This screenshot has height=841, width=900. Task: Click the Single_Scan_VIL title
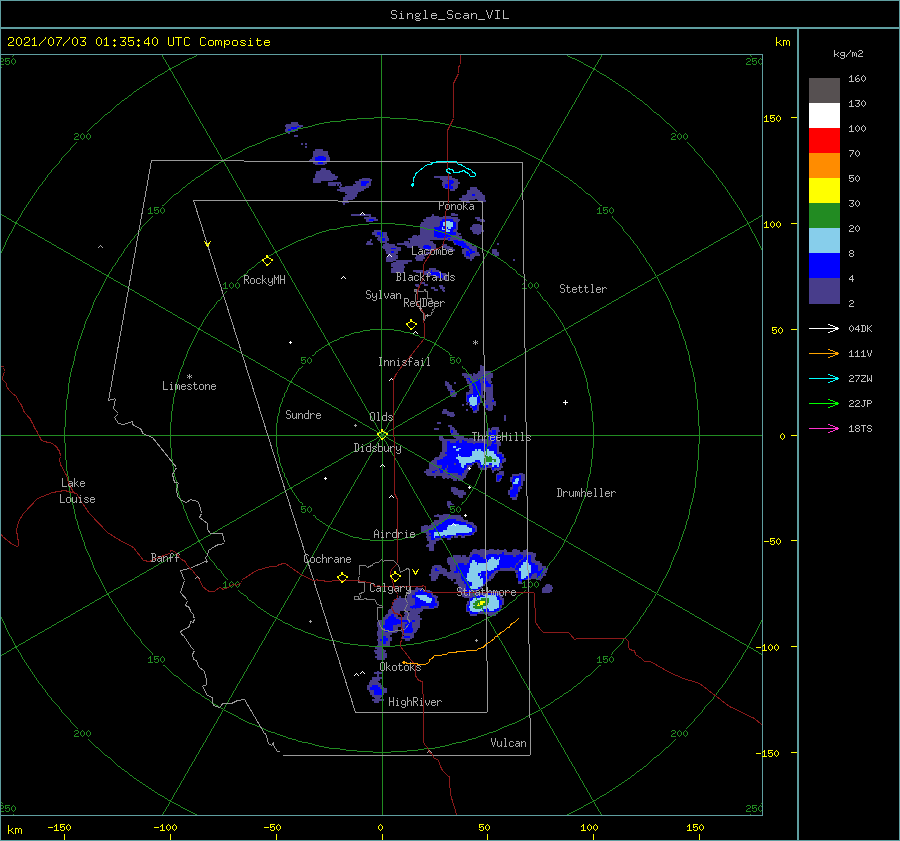(x=449, y=15)
